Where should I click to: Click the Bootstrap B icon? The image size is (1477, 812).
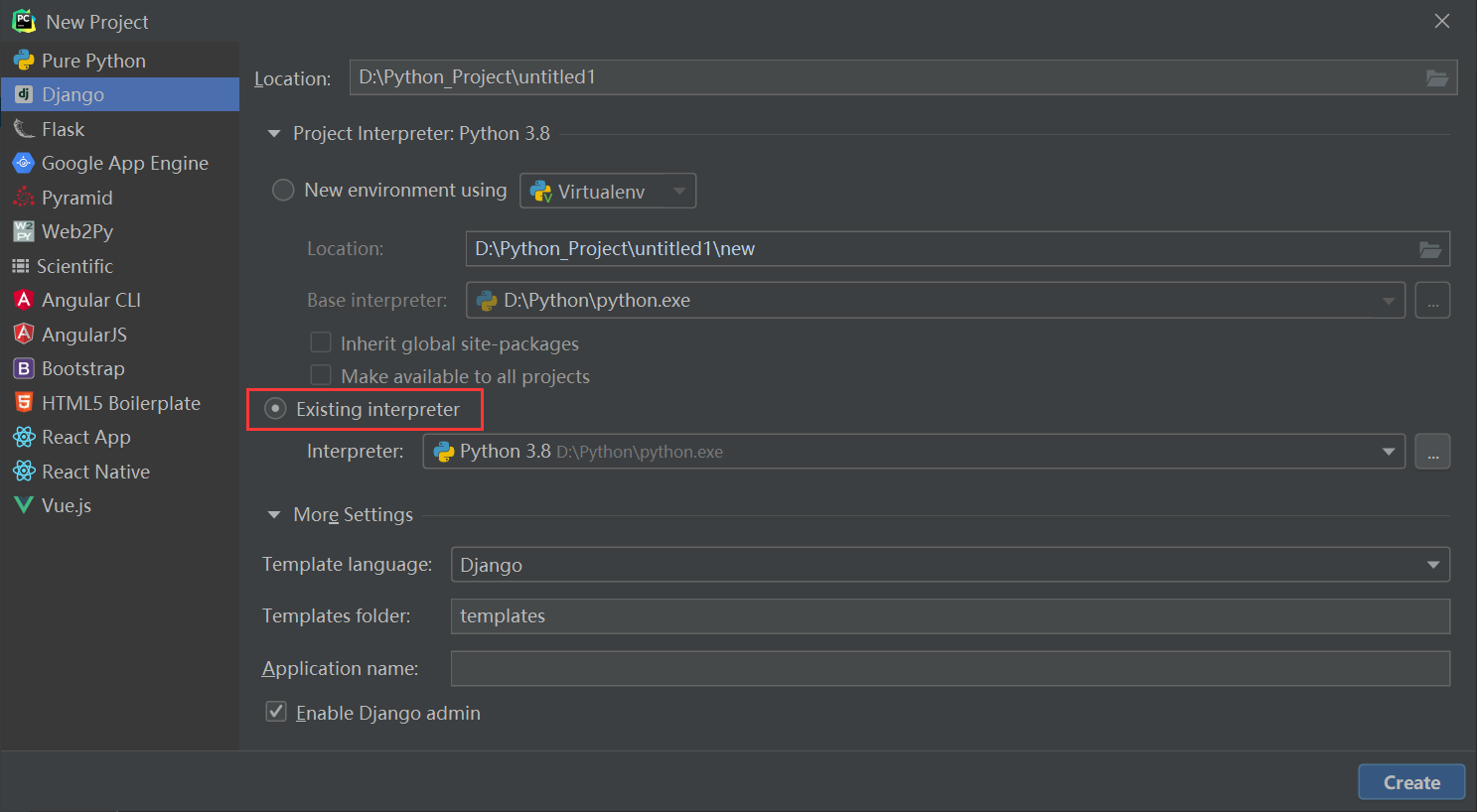(24, 368)
